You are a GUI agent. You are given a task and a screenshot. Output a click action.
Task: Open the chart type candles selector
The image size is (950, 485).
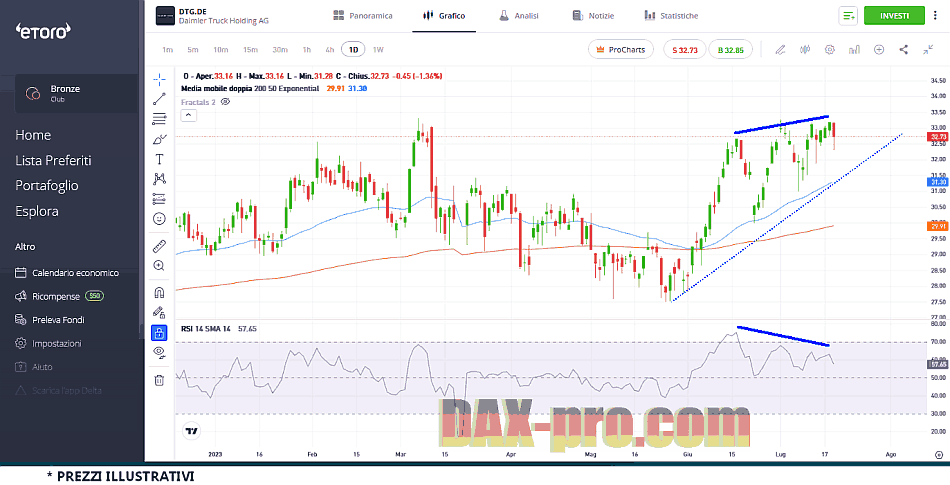pyautogui.click(x=805, y=50)
